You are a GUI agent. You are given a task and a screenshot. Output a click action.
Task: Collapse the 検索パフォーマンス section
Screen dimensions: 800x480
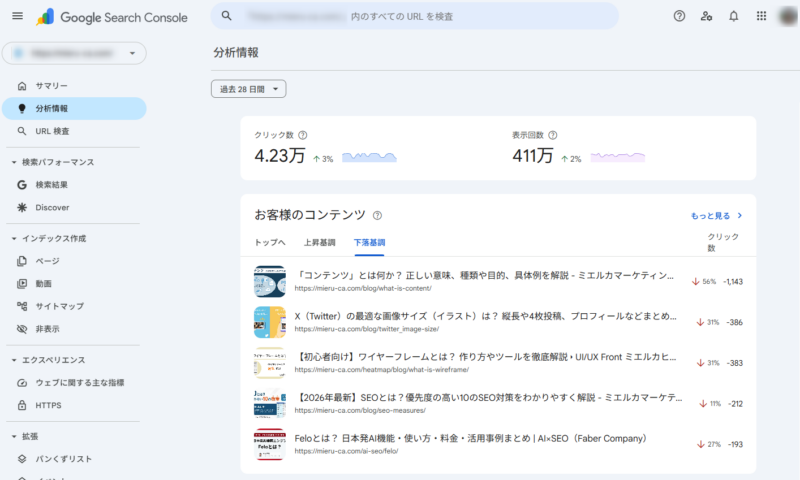click(x=14, y=162)
